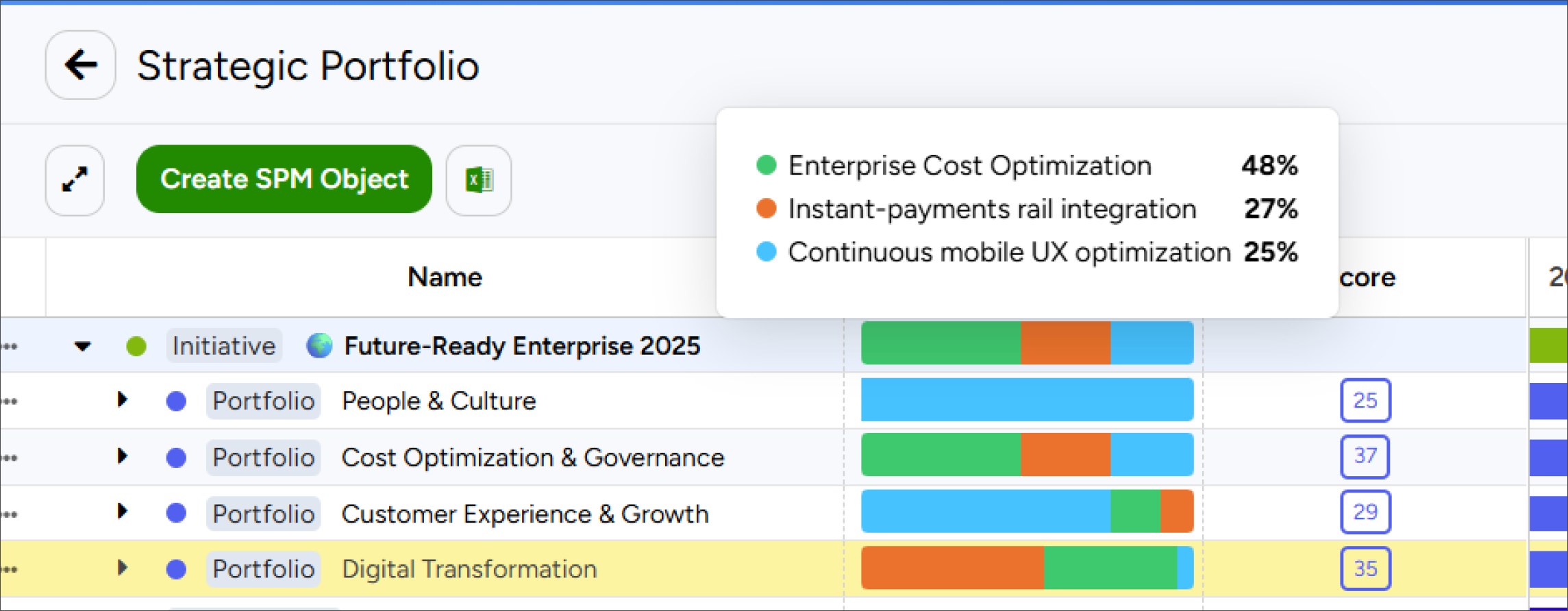The width and height of the screenshot is (1568, 611).
Task: Click green status dot on Initiative row
Action: click(136, 347)
